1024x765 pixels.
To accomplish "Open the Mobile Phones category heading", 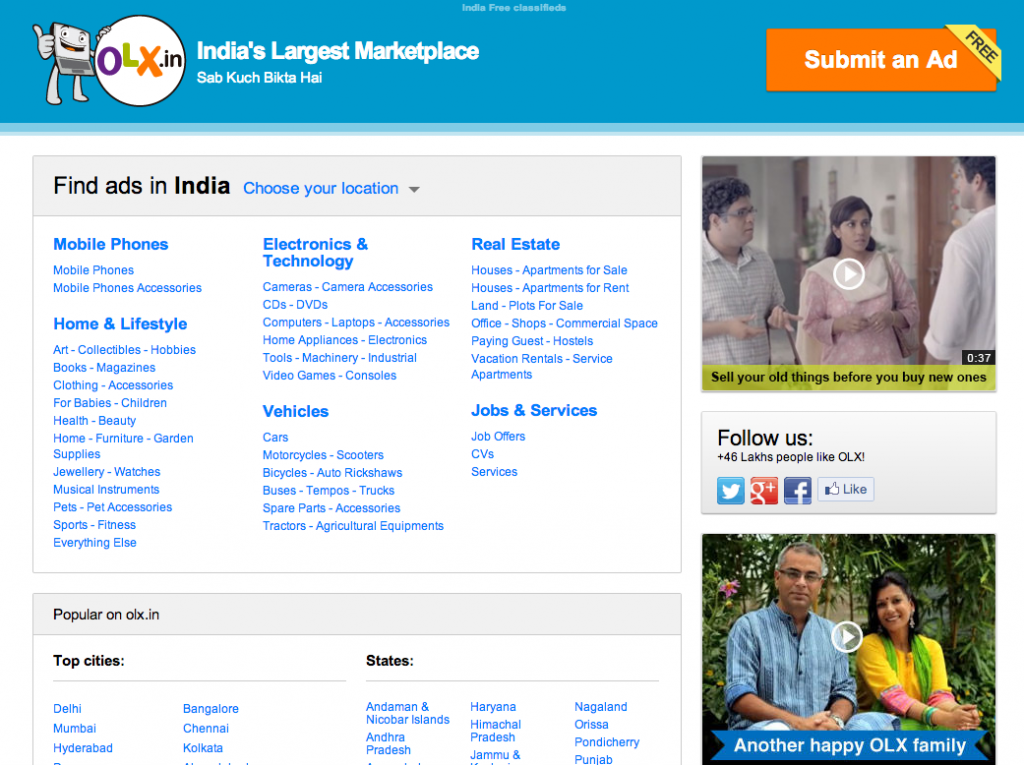I will [111, 244].
